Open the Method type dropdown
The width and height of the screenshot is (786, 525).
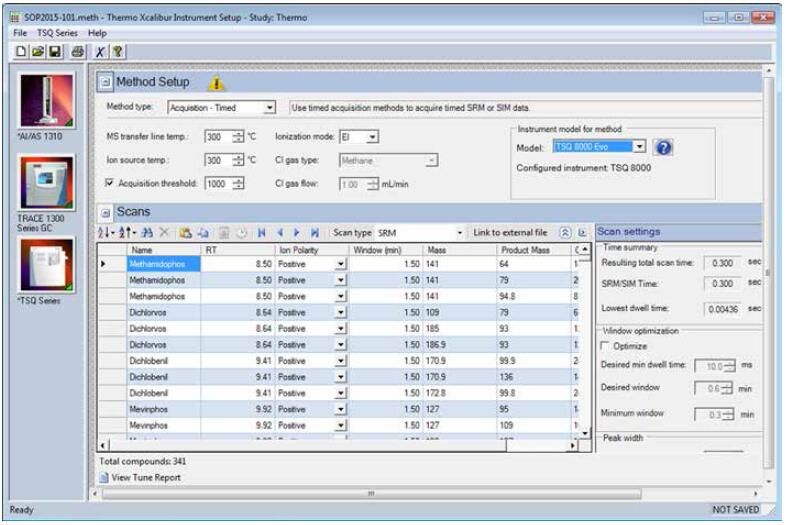(271, 108)
